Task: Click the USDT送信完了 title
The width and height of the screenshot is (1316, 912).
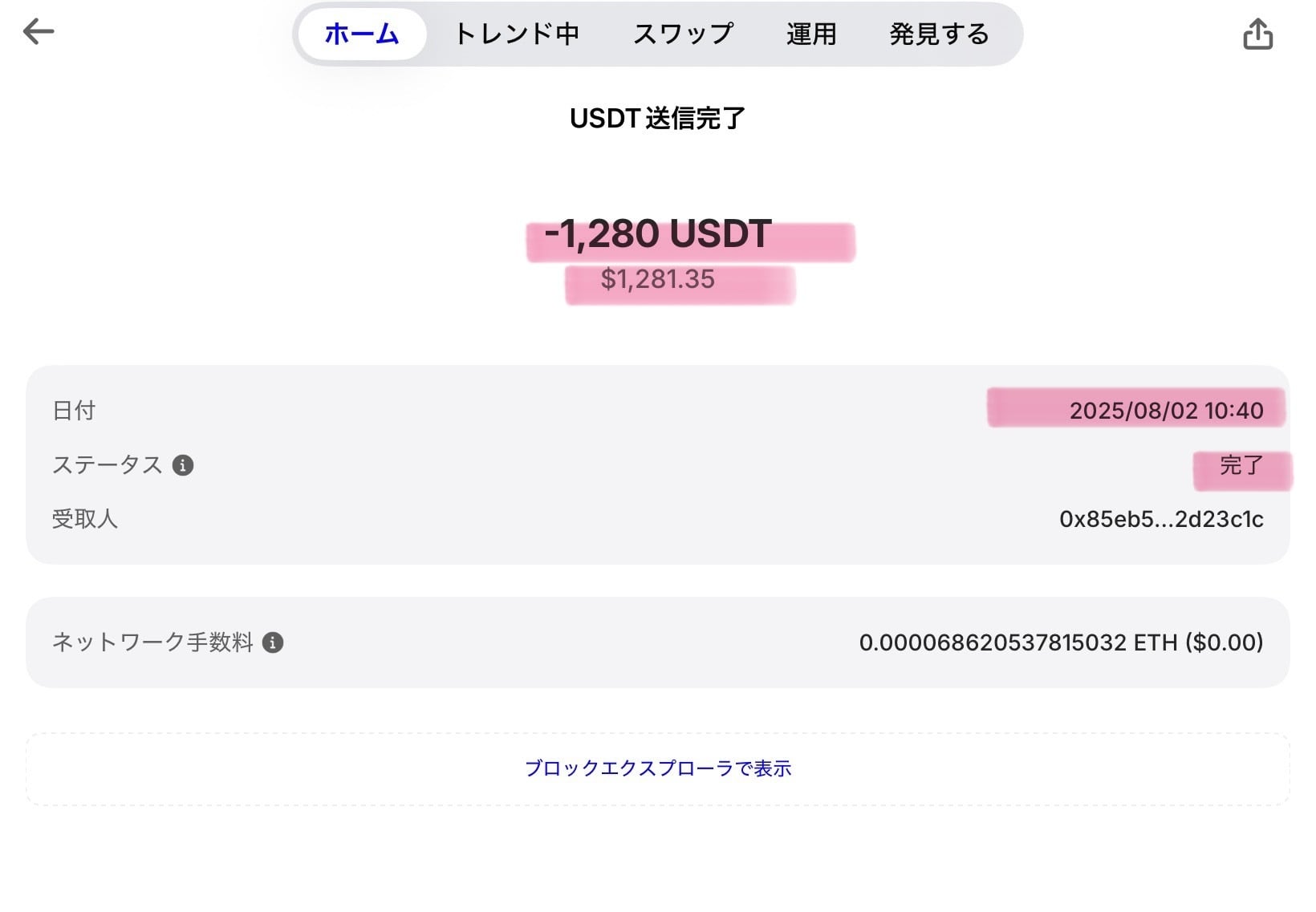Action: coord(658,119)
